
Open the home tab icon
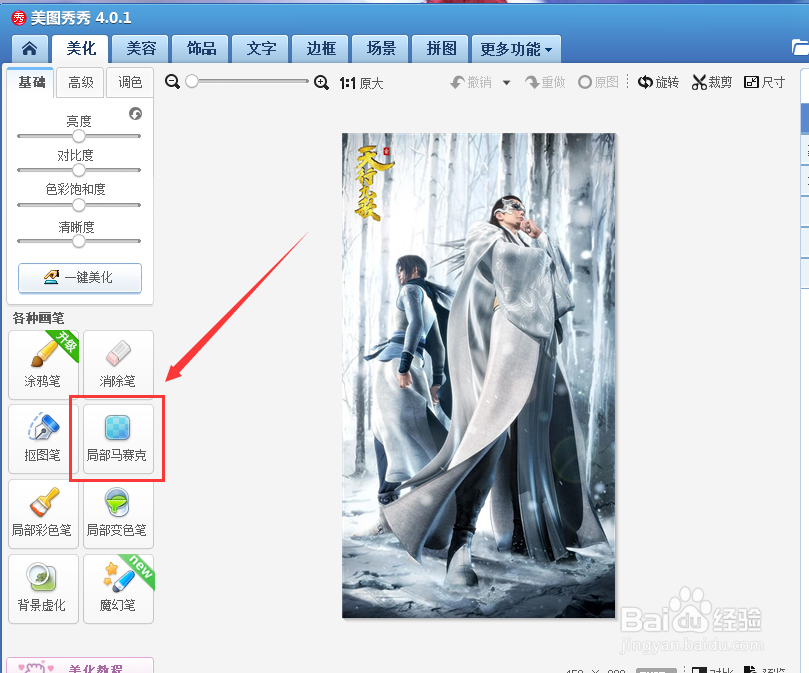point(29,49)
